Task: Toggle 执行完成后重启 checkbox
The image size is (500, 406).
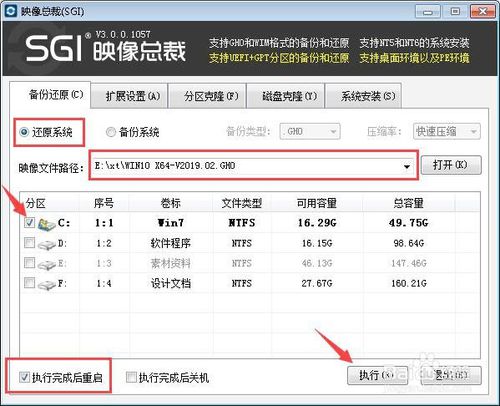Action: (x=24, y=377)
